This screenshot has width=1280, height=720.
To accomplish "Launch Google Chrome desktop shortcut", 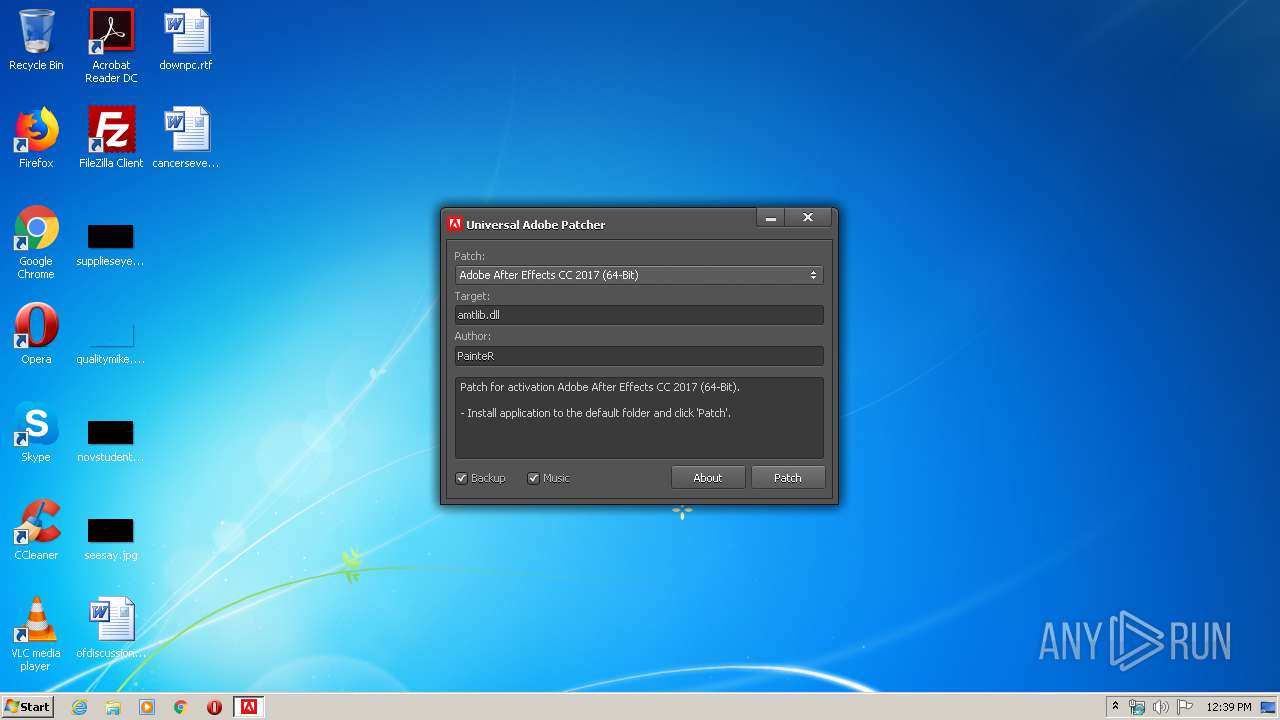I will [x=36, y=242].
